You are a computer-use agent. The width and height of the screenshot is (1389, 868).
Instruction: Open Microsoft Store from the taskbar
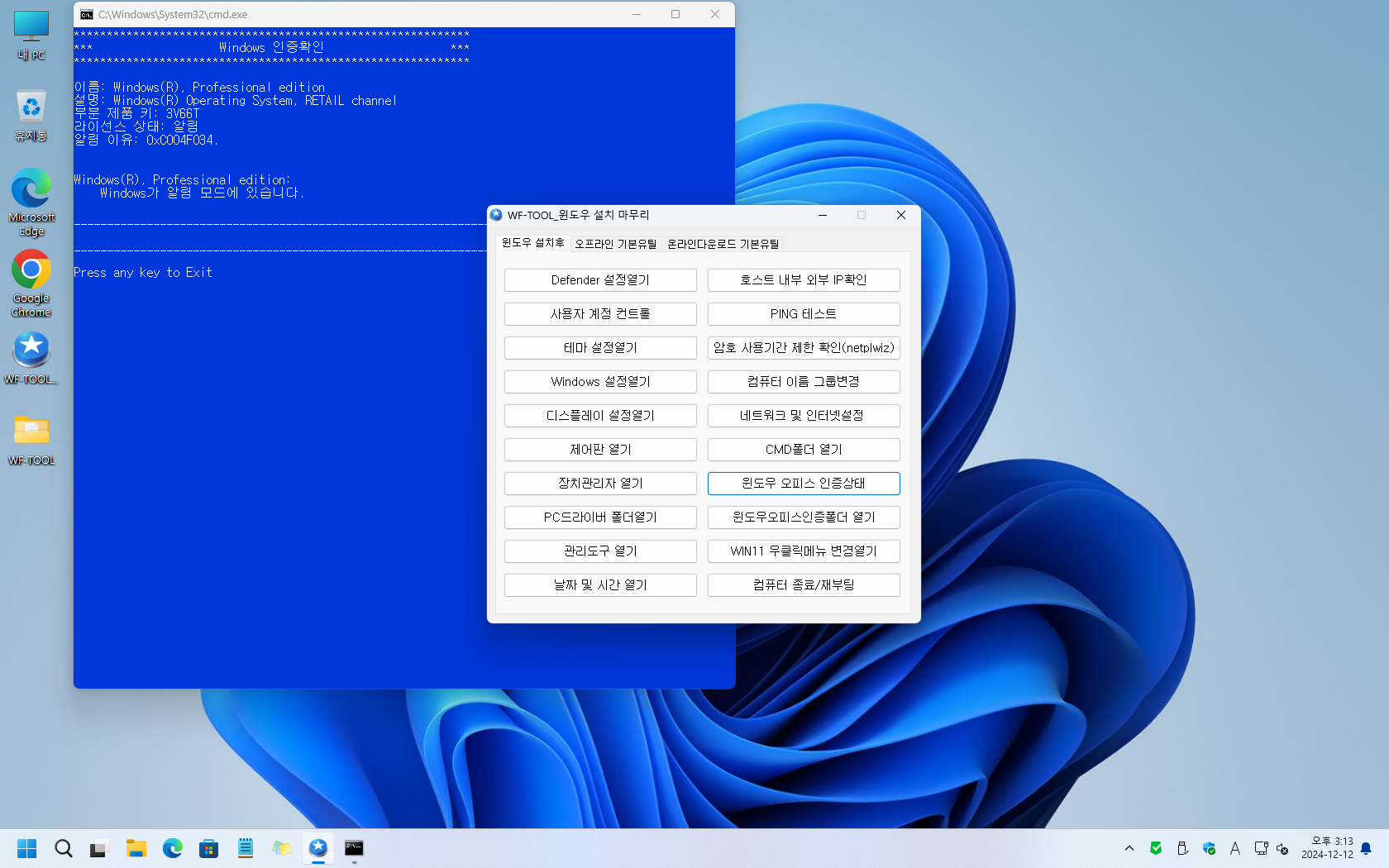pos(208,848)
